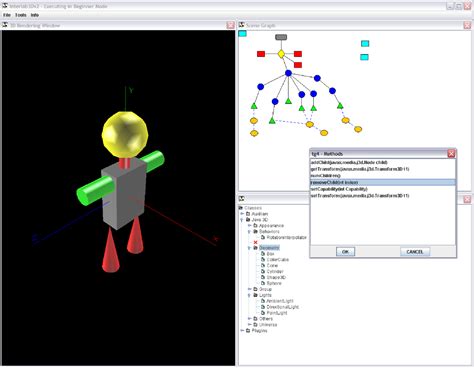Image resolution: width=474 pixels, height=380 pixels.
Task: Select RotationInterpolator in the class tree
Action: pyautogui.click(x=287, y=237)
